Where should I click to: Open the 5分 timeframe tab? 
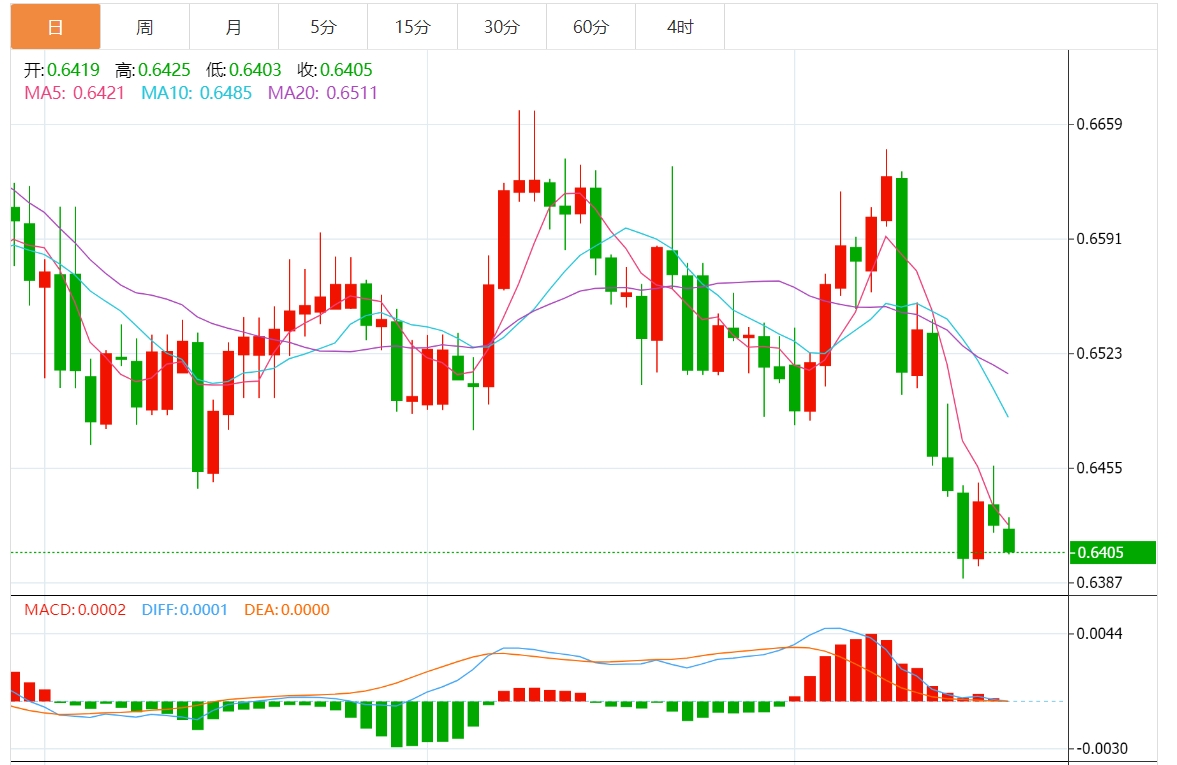click(324, 27)
